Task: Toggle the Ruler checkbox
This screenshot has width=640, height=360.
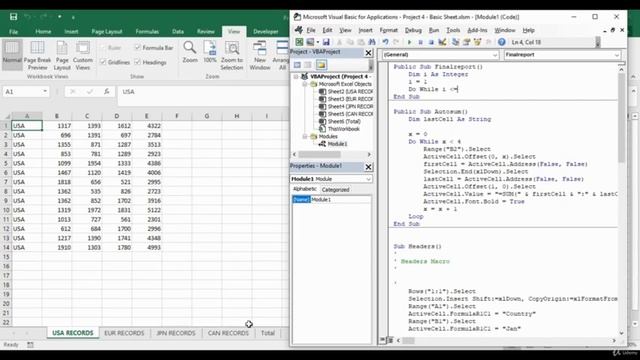Action: click(x=103, y=47)
